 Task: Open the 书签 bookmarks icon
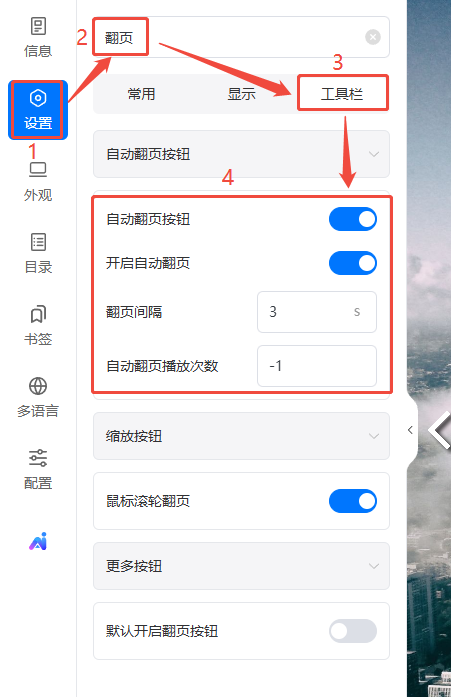[38, 326]
